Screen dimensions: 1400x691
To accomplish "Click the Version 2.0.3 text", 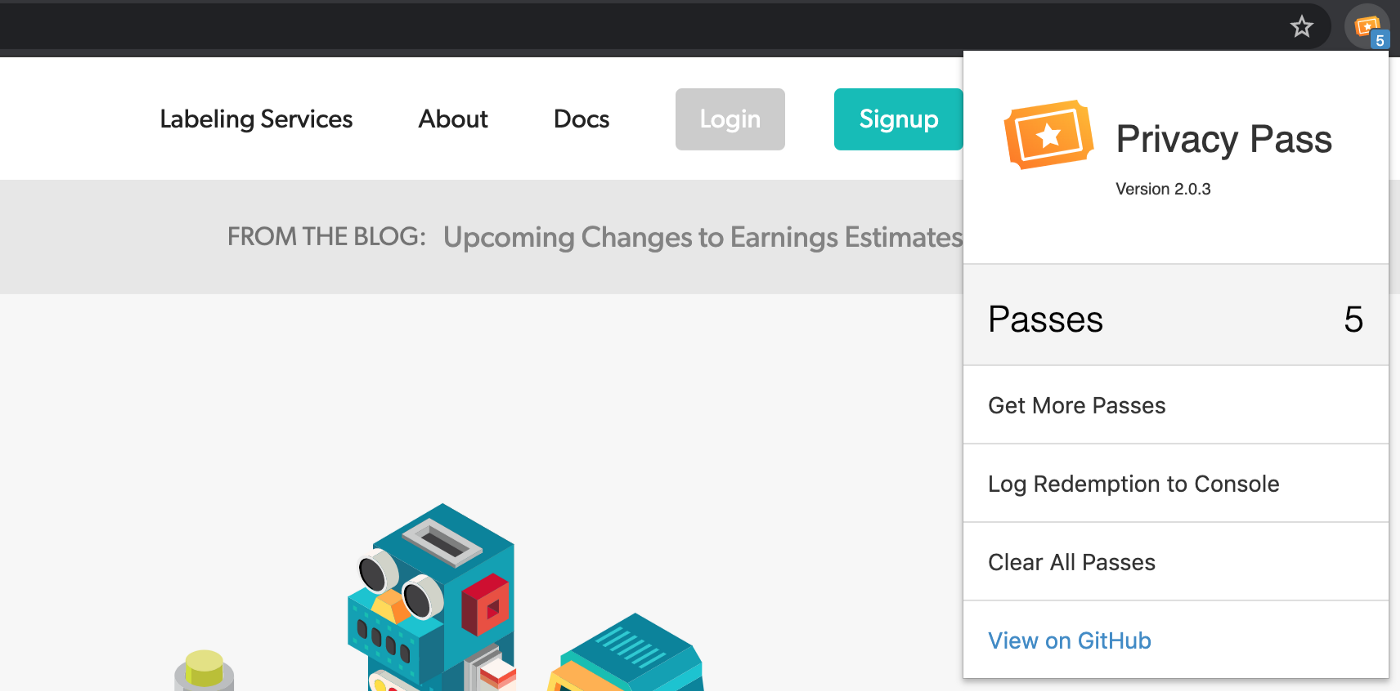I will (x=1163, y=188).
